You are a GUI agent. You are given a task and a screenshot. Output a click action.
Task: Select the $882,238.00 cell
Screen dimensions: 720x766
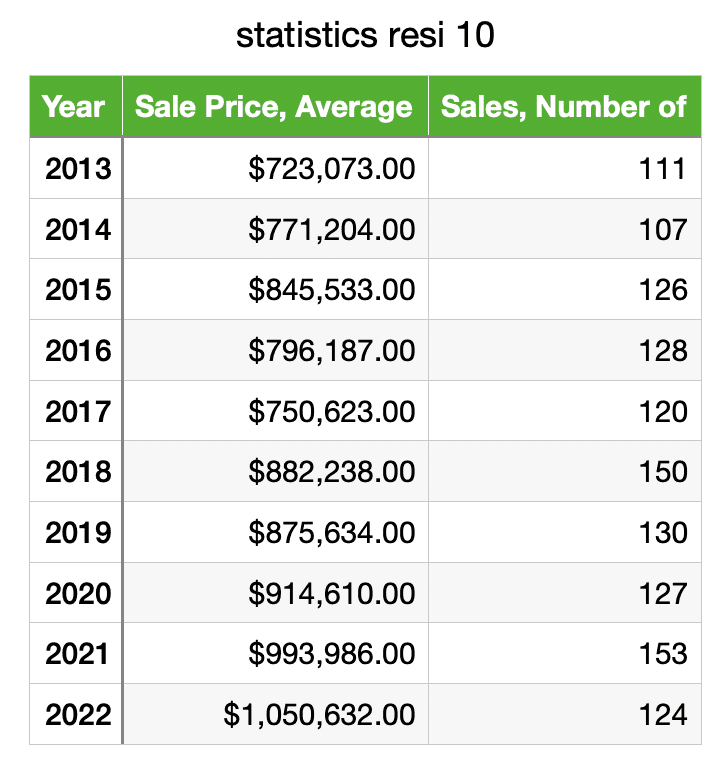point(331,472)
